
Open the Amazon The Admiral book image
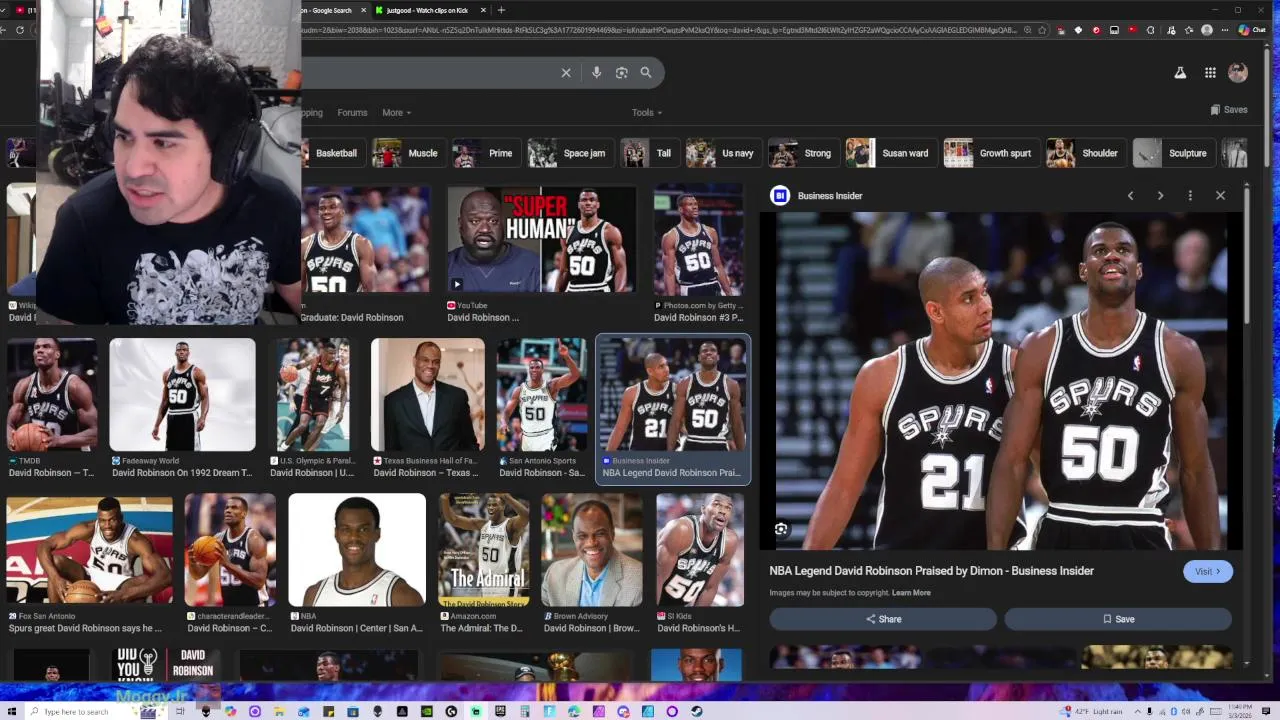coord(484,550)
